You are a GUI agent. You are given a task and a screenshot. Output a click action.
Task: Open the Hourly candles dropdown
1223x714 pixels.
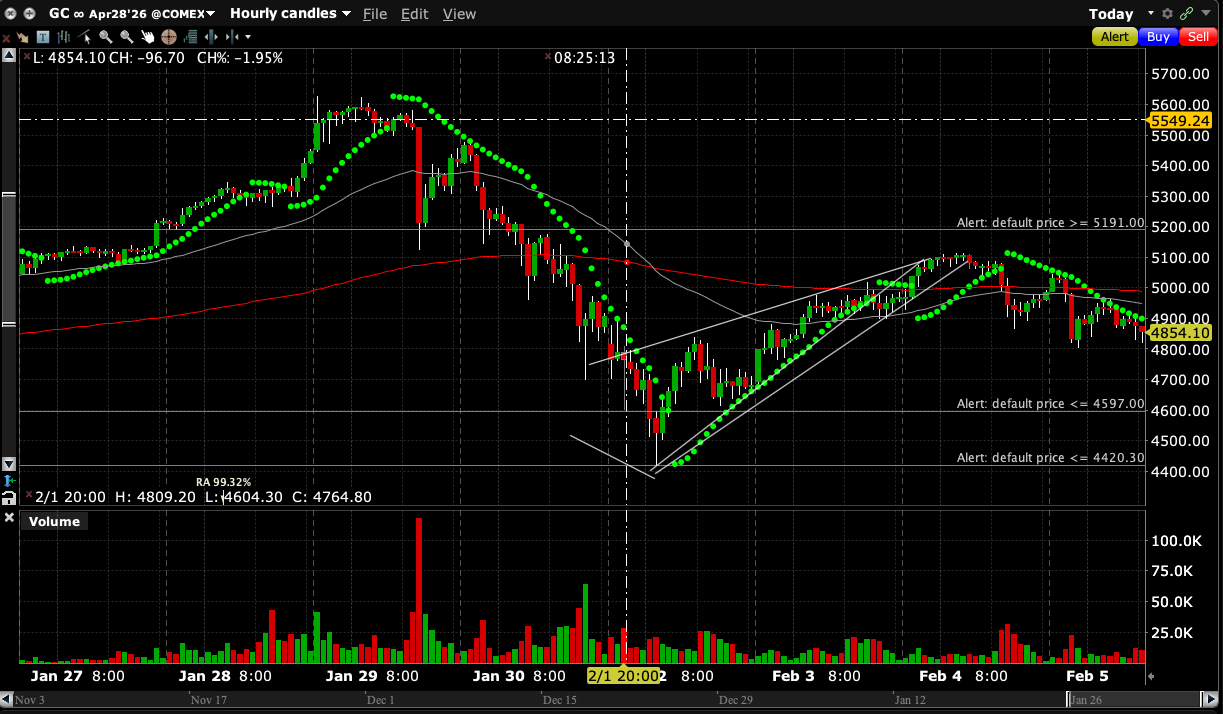(290, 13)
